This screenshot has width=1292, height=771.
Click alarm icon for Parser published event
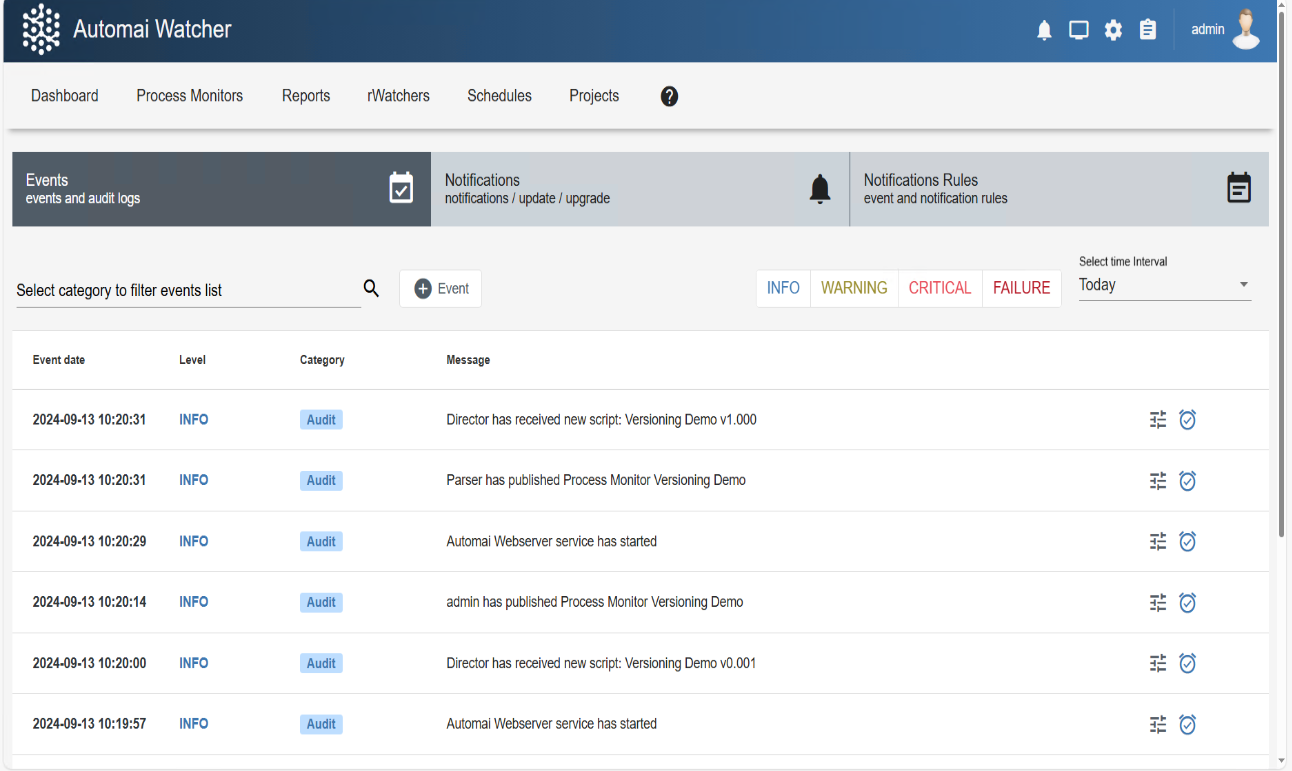tap(1187, 481)
